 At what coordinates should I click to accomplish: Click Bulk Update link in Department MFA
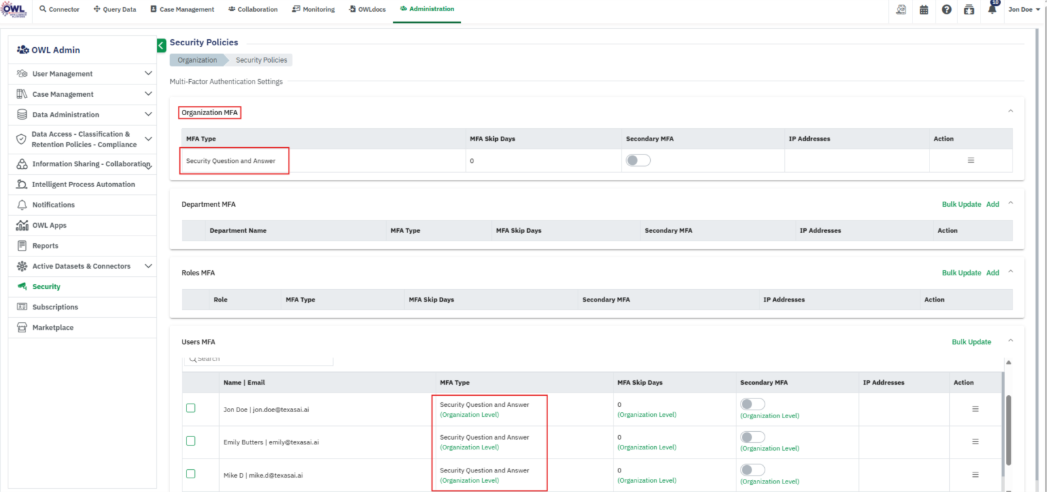[961, 204]
